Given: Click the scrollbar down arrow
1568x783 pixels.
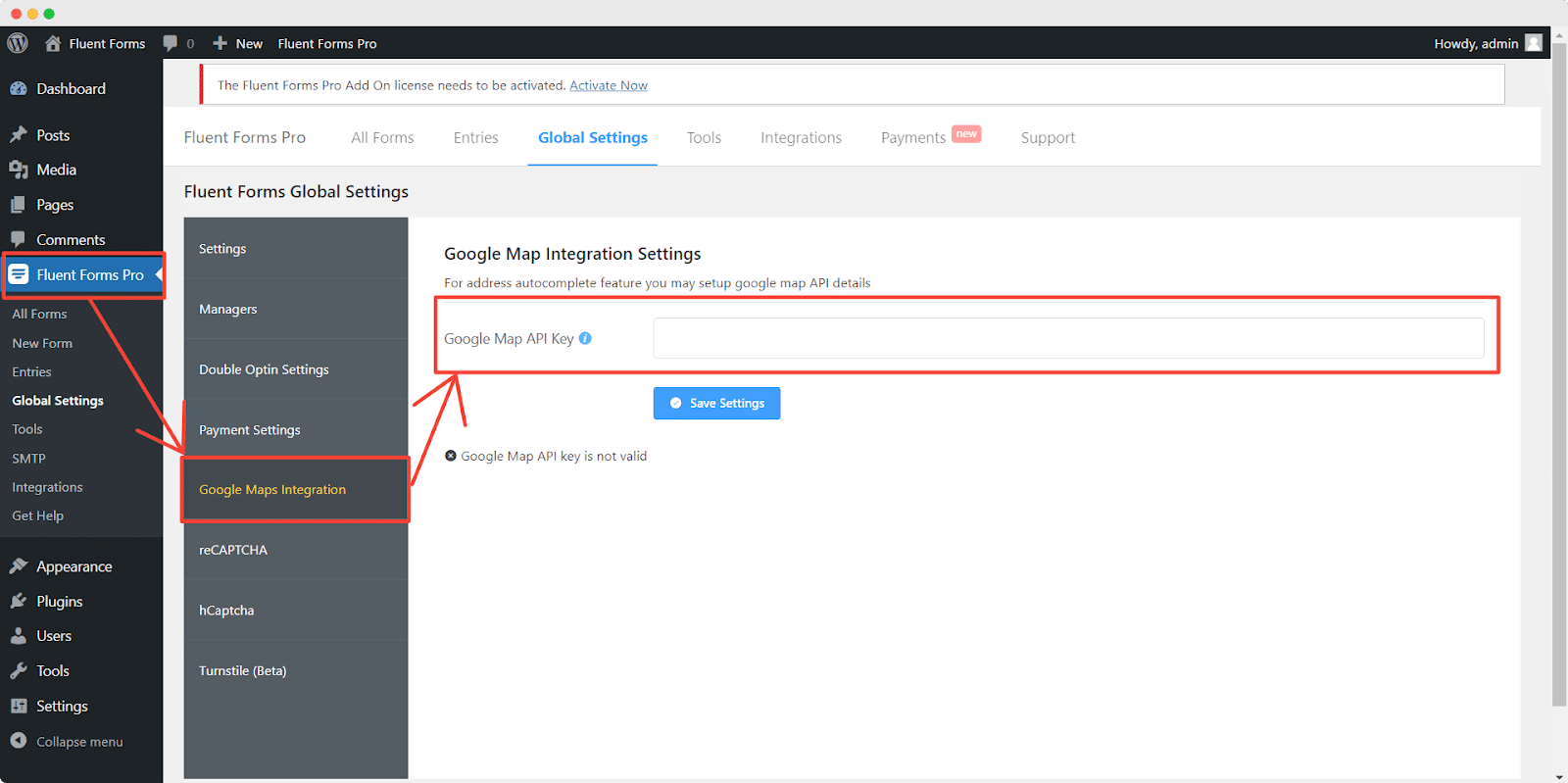Looking at the screenshot, I should tap(1559, 777).
